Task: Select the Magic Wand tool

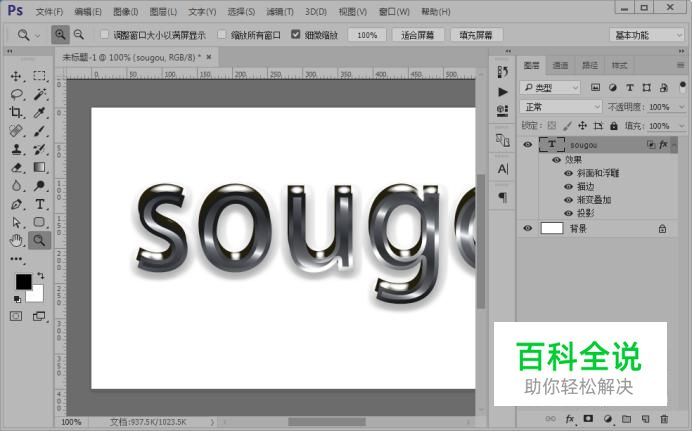Action: 39,94
